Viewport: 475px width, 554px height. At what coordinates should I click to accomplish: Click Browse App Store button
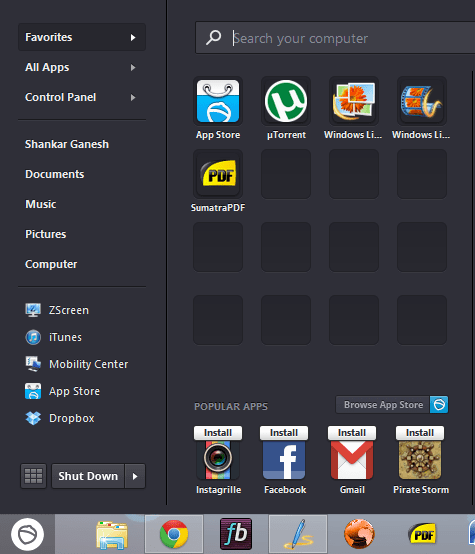click(383, 405)
